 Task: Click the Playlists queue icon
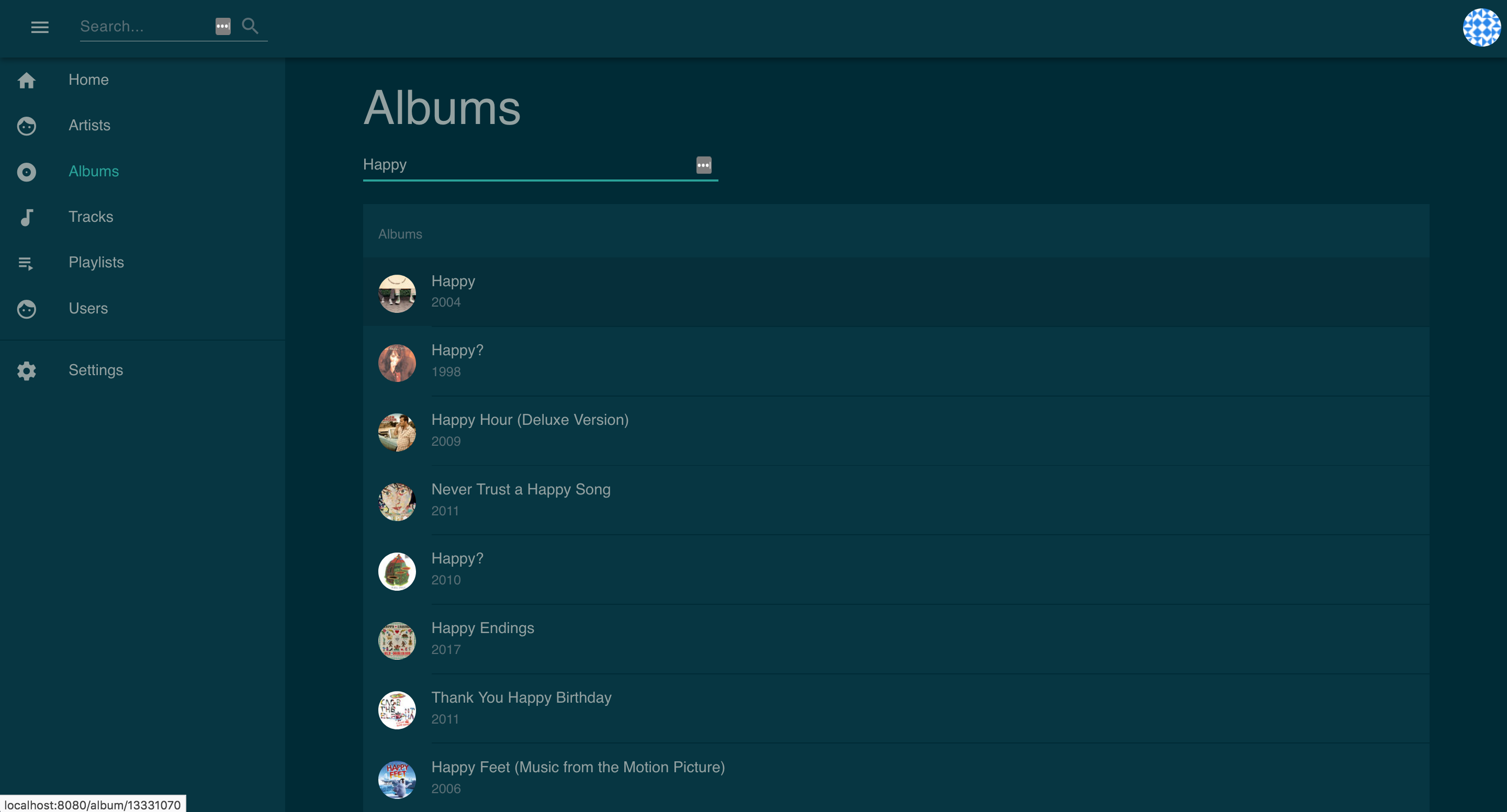pyautogui.click(x=26, y=263)
